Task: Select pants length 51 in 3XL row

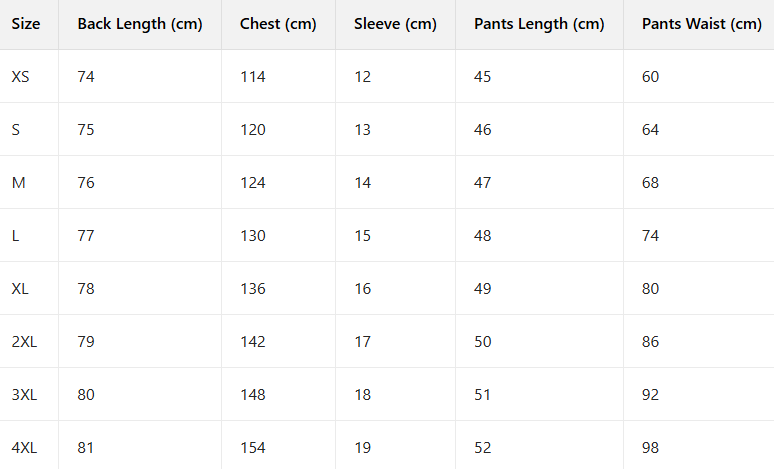Action: click(483, 394)
